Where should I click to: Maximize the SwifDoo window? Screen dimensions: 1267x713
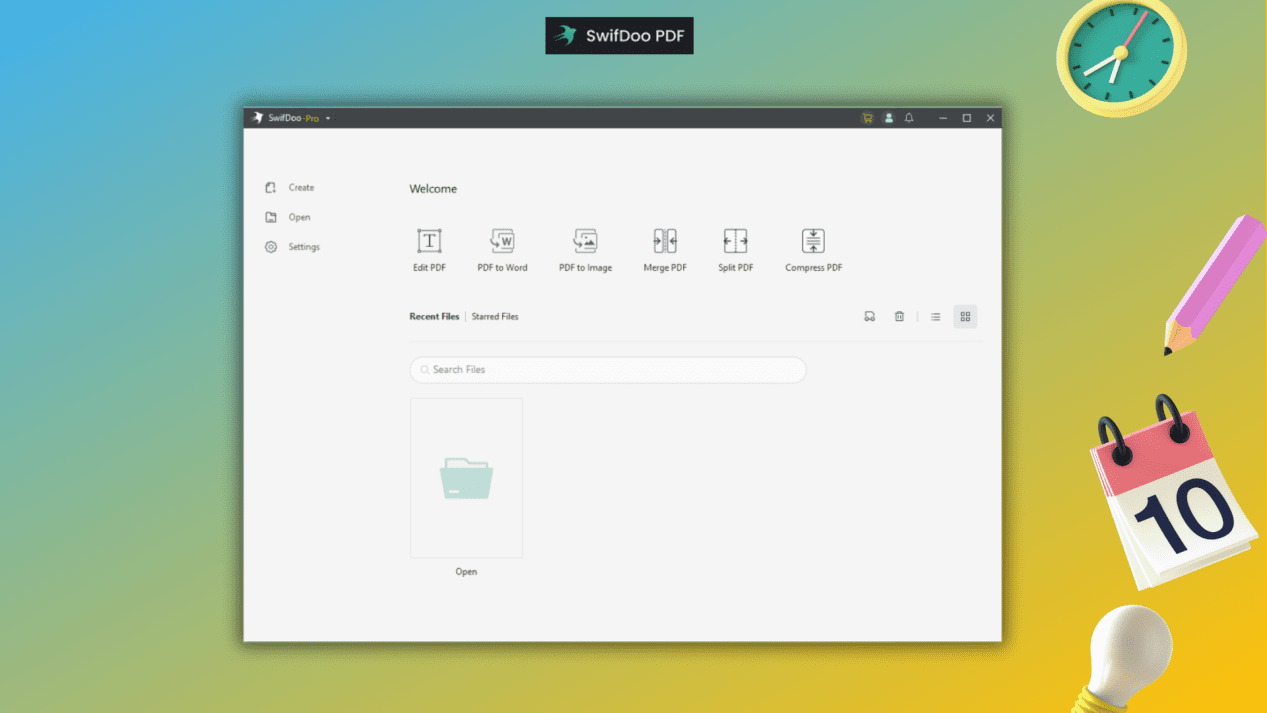[x=966, y=118]
